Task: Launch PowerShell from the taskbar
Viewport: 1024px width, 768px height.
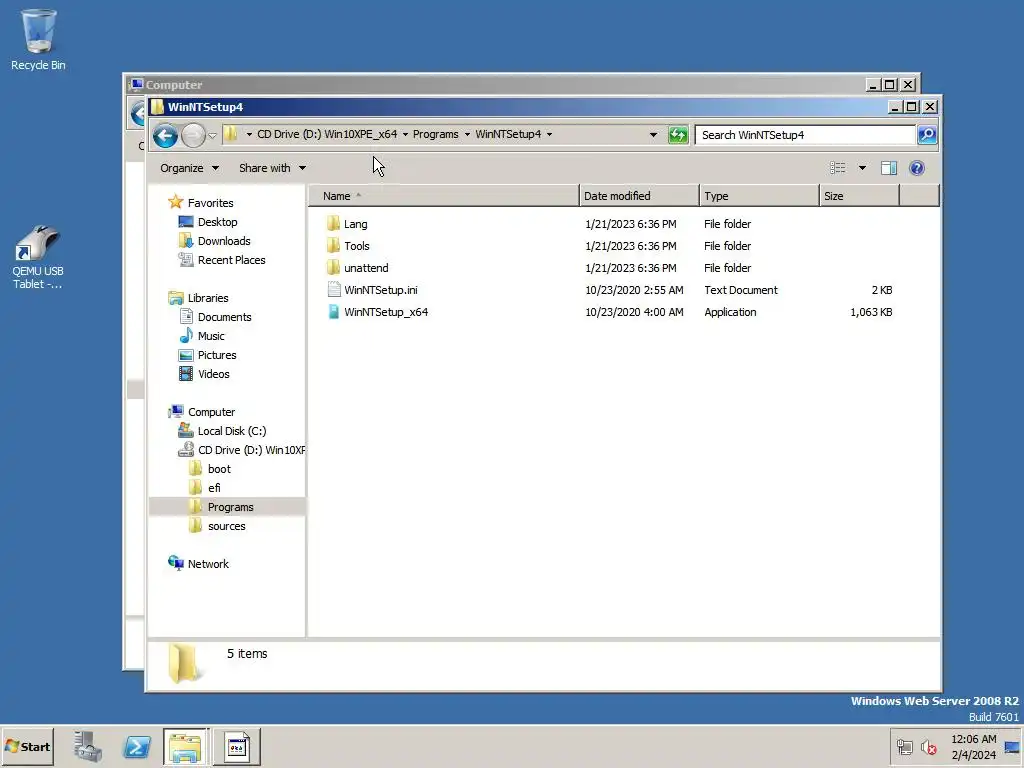Action: 137,746
